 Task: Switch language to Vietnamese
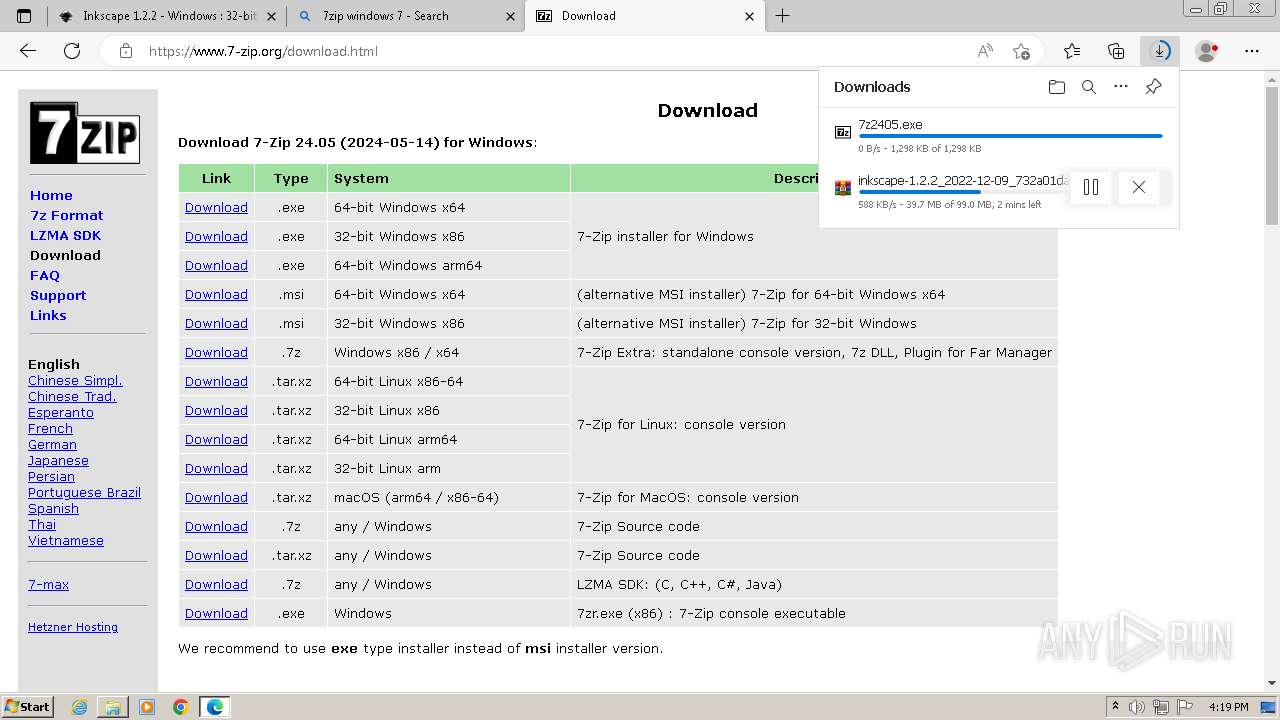tap(66, 540)
